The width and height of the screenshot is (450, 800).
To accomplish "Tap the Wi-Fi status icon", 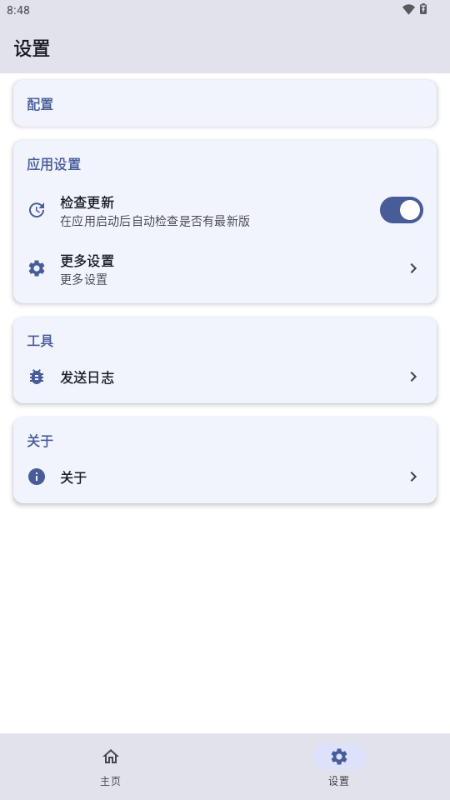I will pyautogui.click(x=408, y=9).
